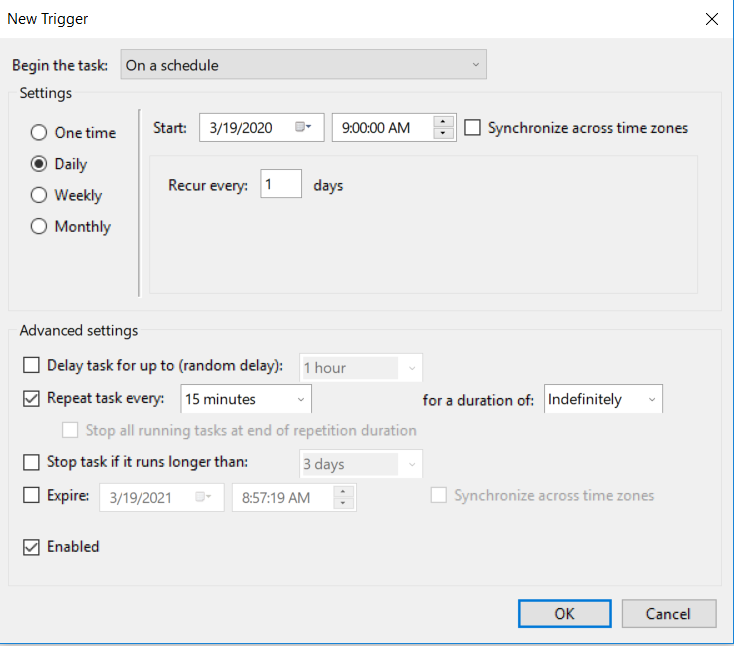Open the Begin the task dropdown

coord(303,65)
